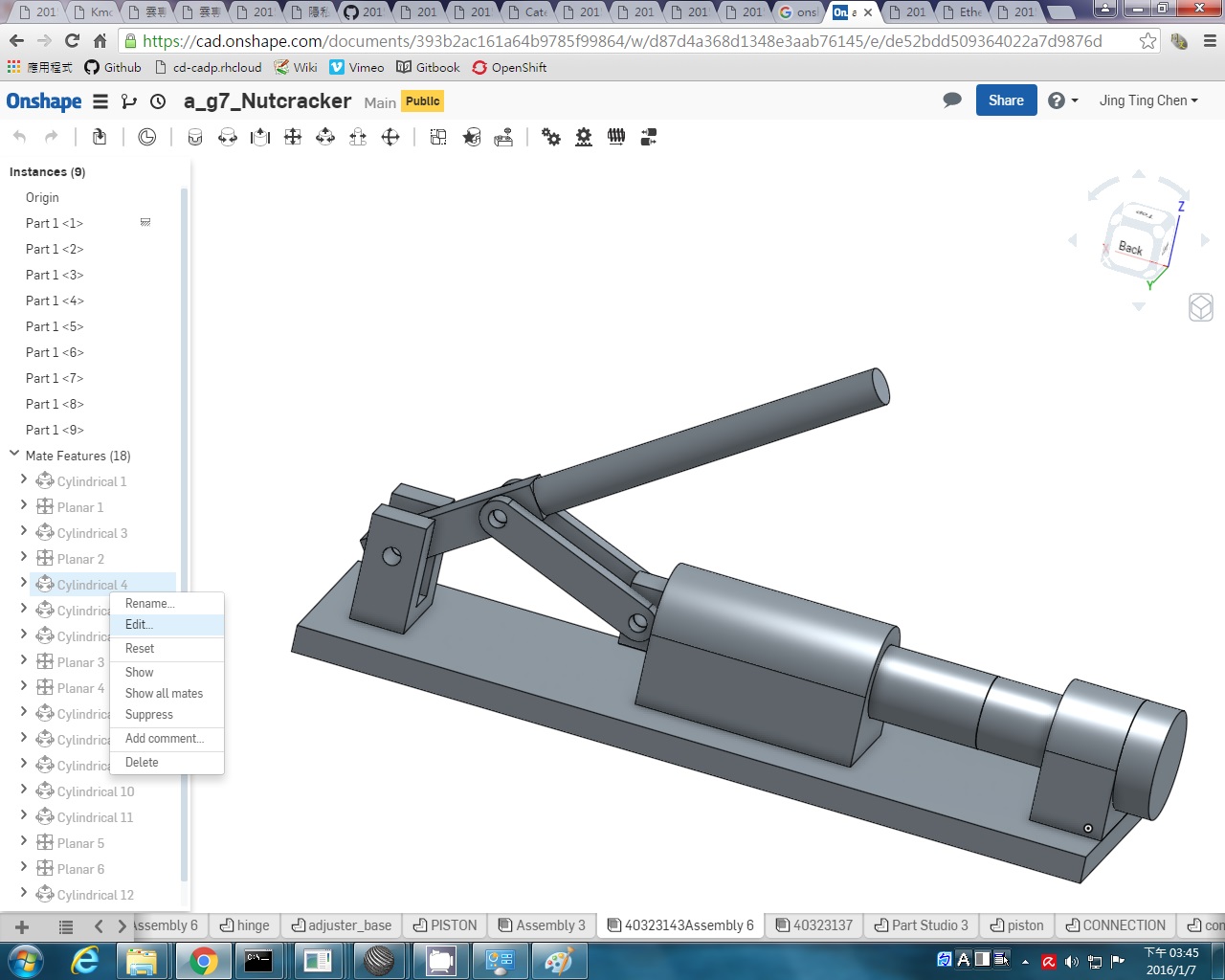Select the Revolute mate tool
This screenshot has height=980, width=1225.
(228, 137)
